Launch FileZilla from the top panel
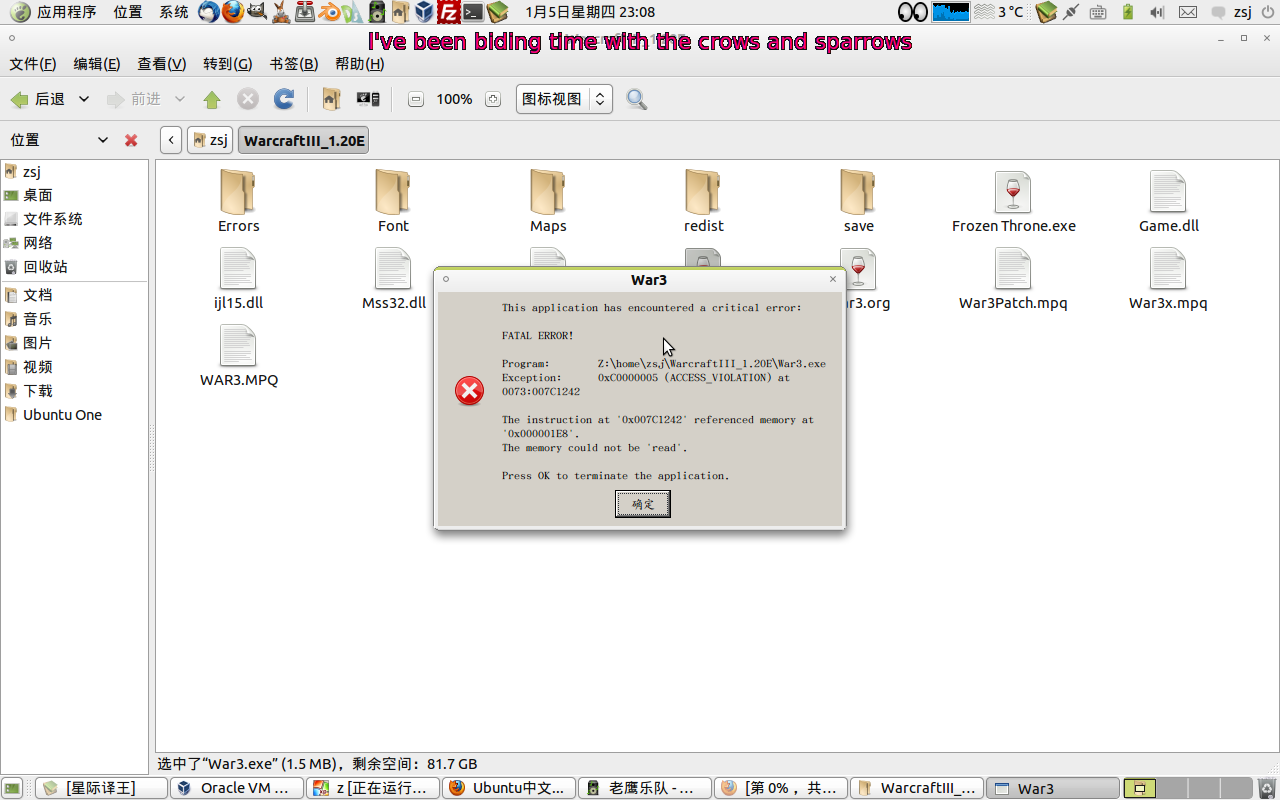Viewport: 1280px width, 800px height. [449, 12]
